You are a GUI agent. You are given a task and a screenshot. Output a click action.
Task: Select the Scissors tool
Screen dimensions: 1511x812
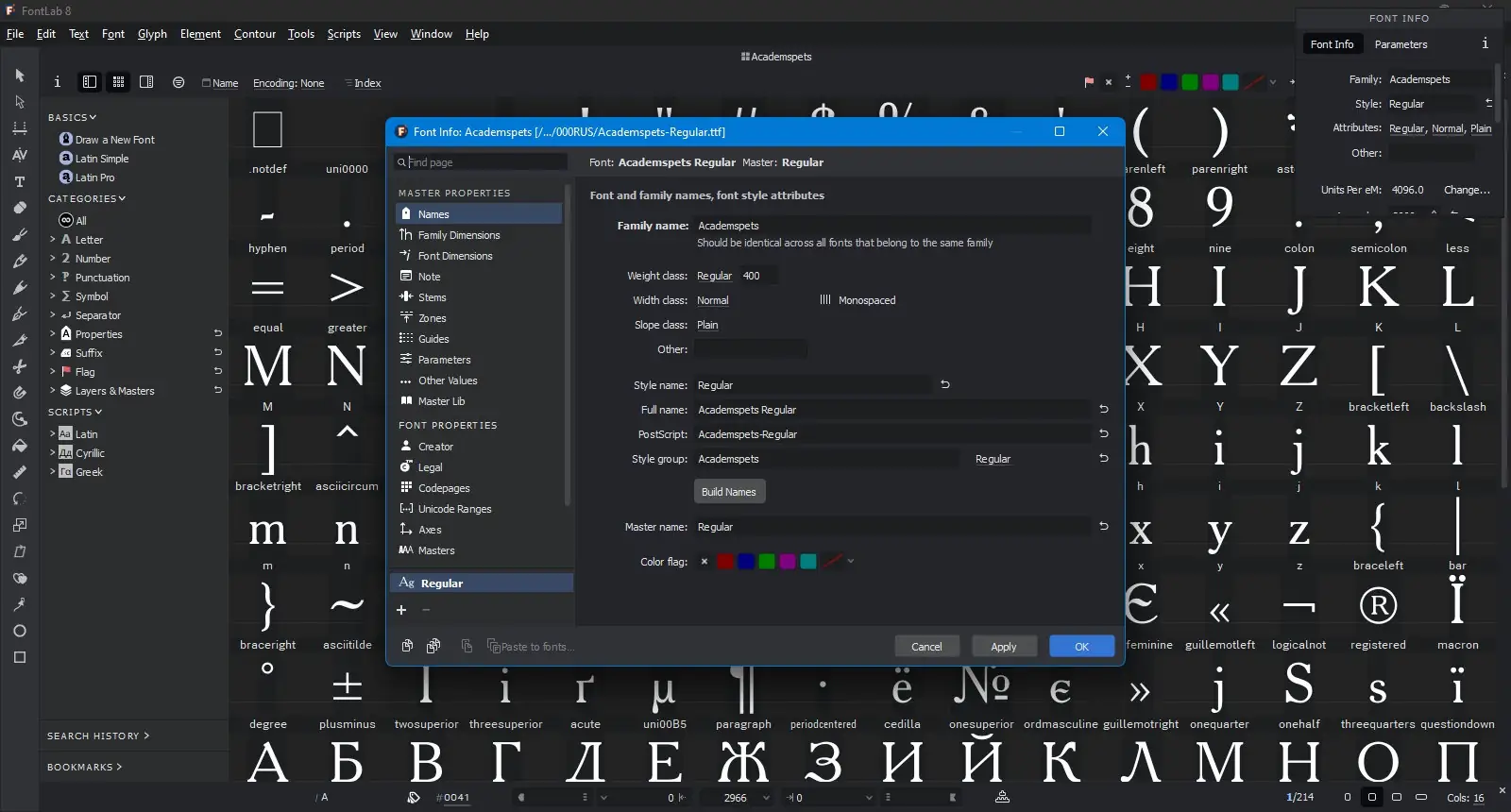coord(20,366)
